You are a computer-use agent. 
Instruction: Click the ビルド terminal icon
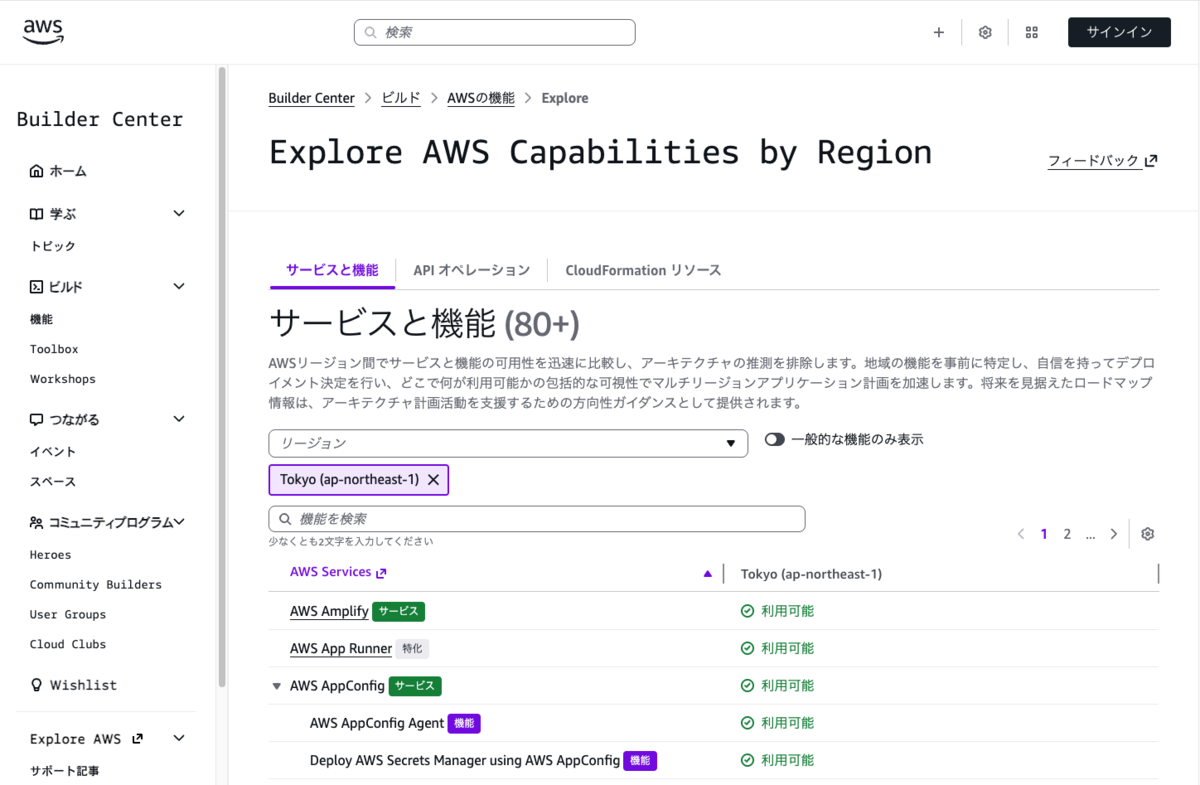37,286
